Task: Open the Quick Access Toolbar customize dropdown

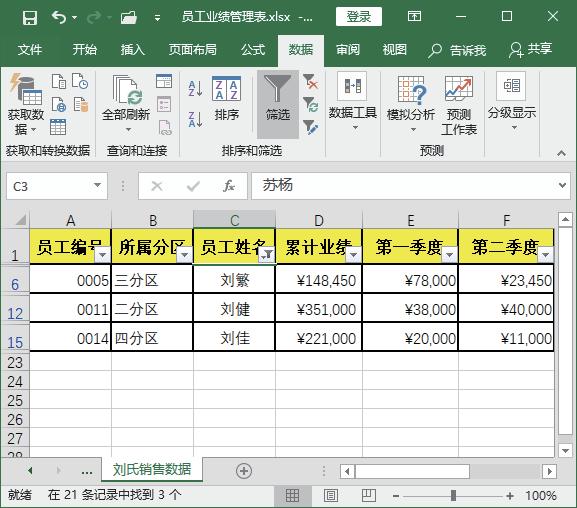Action: coord(157,18)
